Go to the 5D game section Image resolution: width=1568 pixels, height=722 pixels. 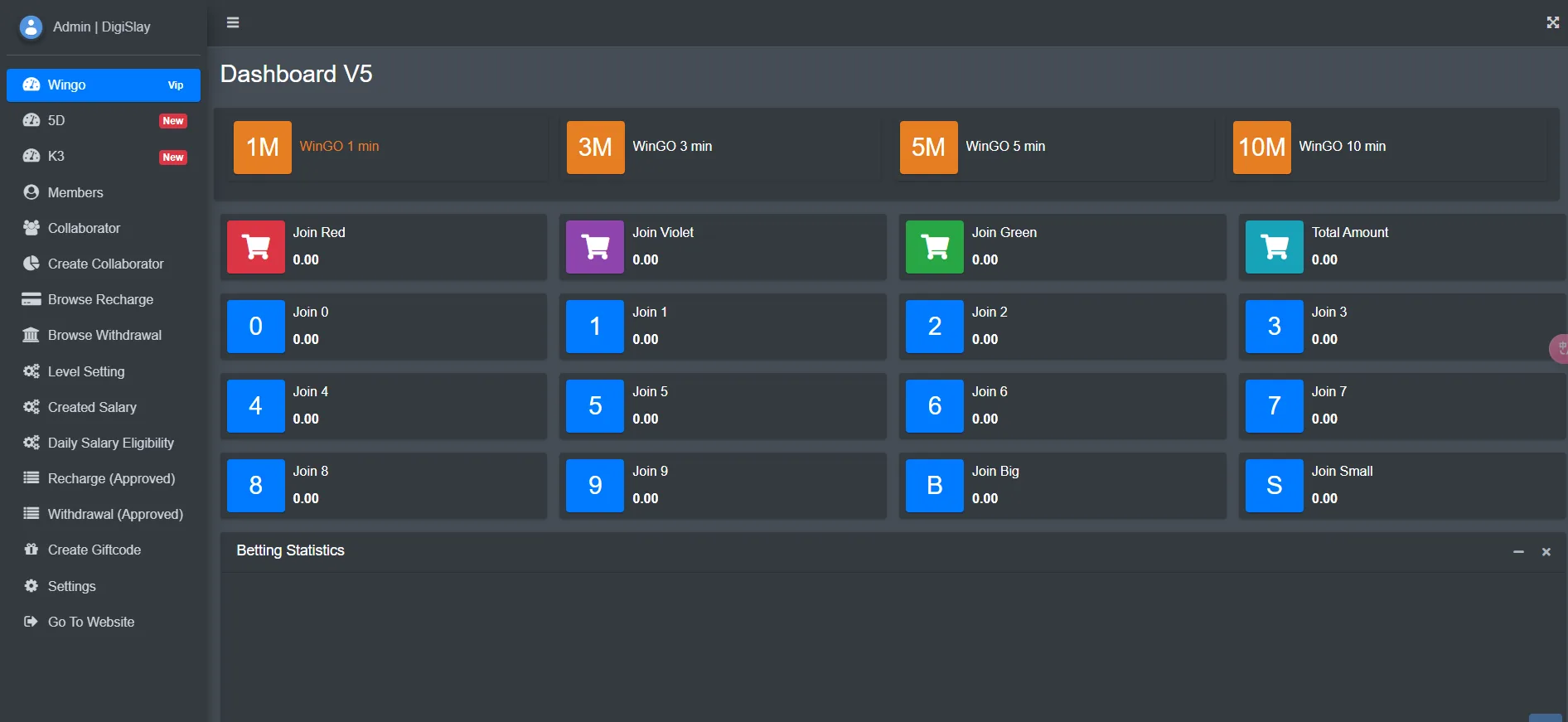click(56, 121)
